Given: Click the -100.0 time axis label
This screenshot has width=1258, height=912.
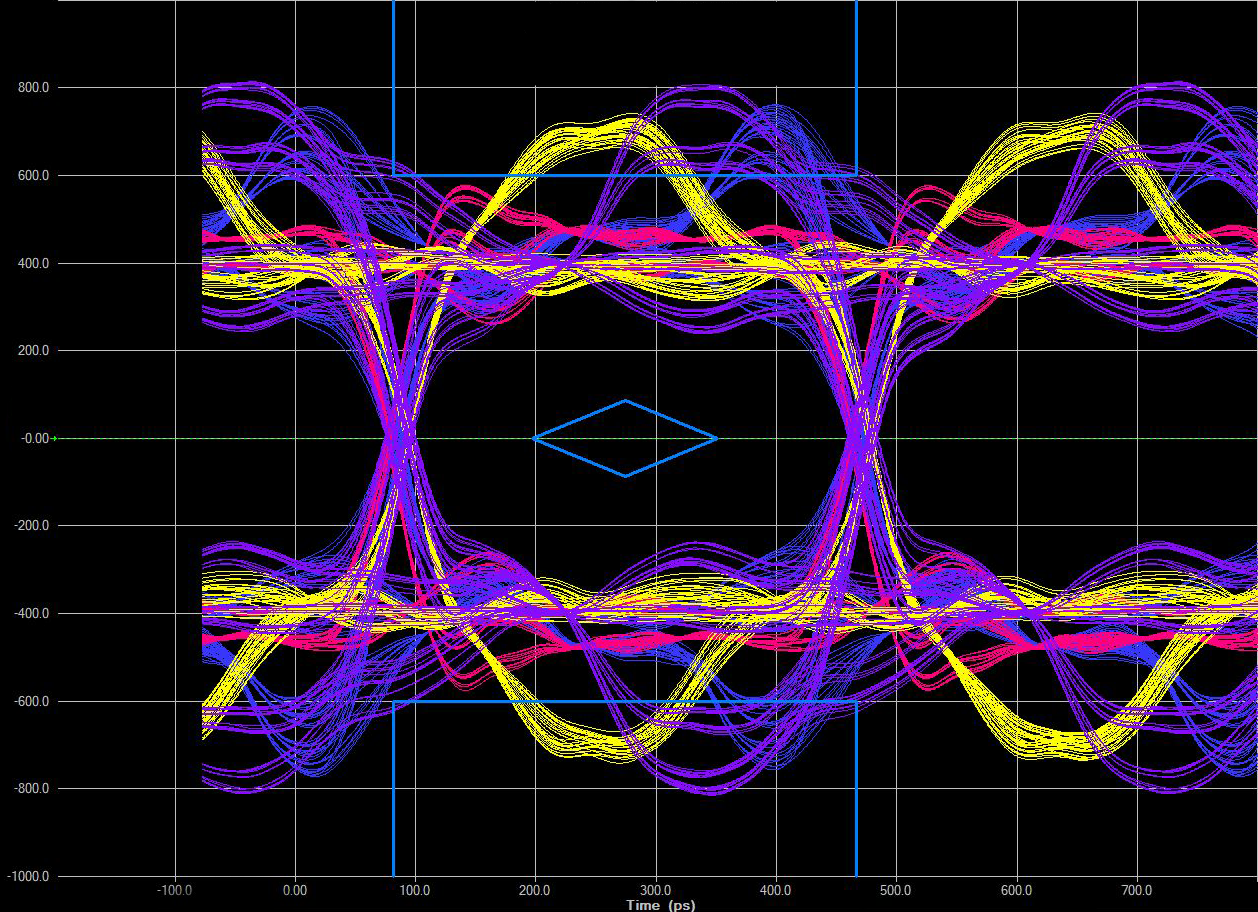Looking at the screenshot, I should pos(175,889).
